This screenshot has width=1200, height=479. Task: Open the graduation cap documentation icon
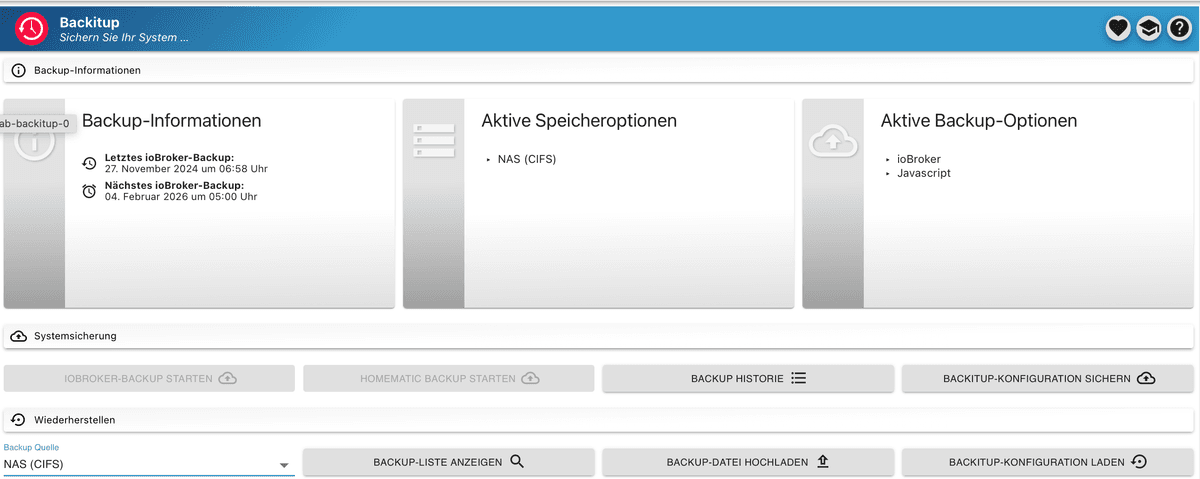tap(1148, 29)
